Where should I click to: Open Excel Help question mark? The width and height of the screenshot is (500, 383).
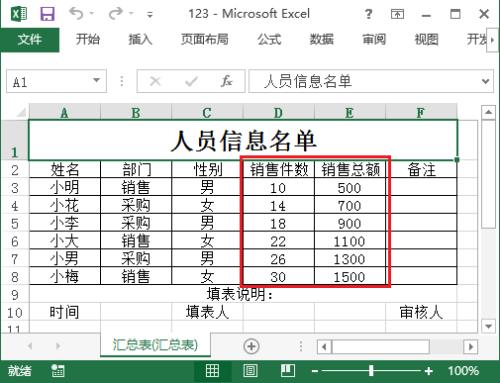368,14
